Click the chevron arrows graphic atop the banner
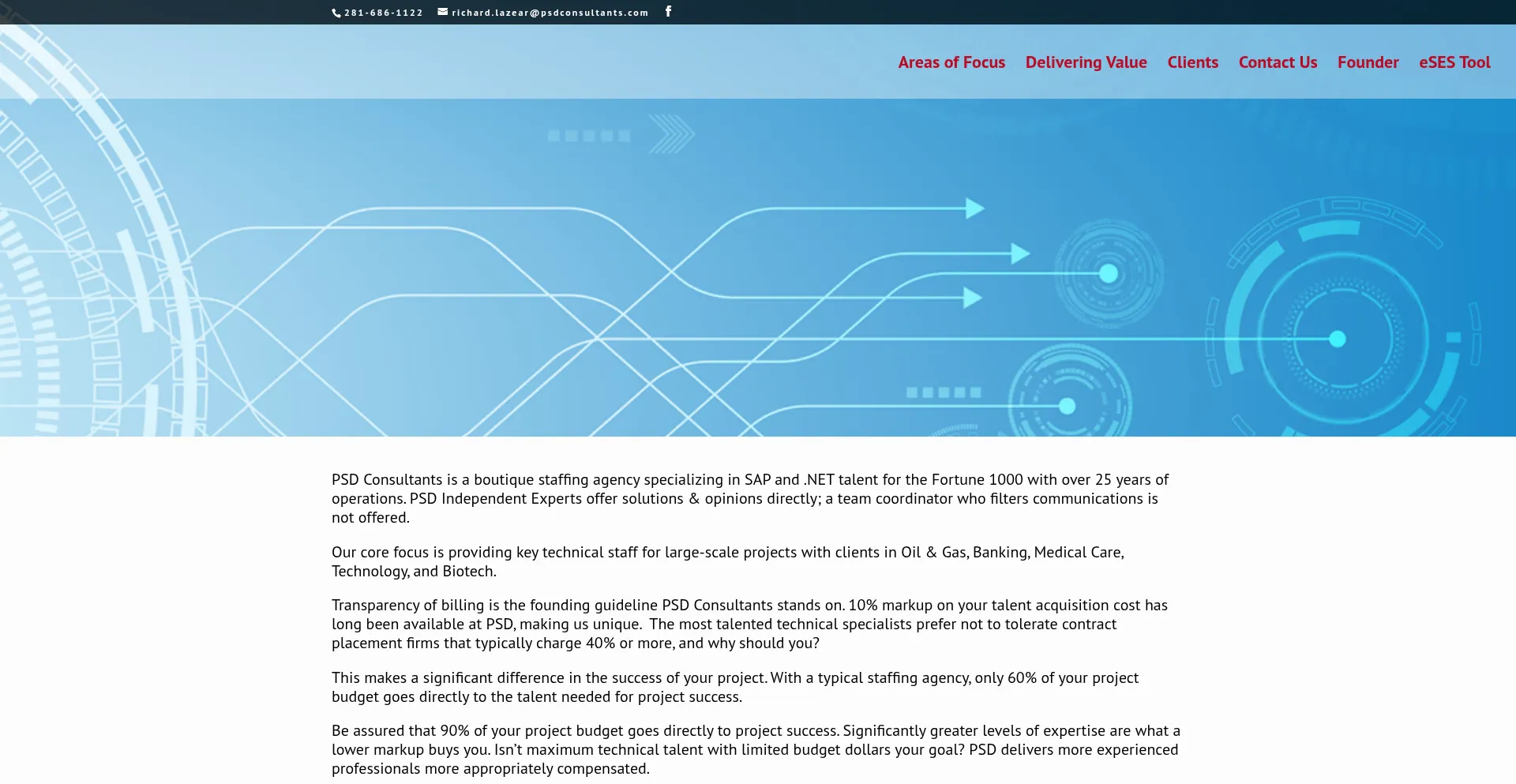Image resolution: width=1516 pixels, height=784 pixels. click(671, 135)
